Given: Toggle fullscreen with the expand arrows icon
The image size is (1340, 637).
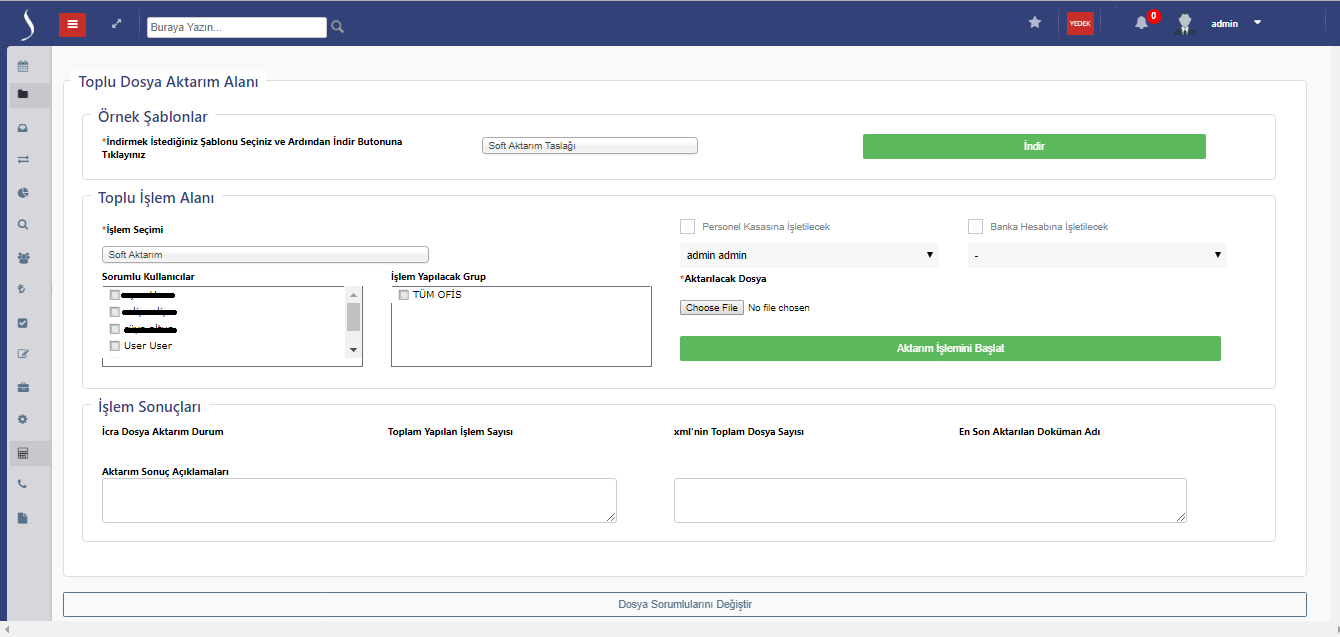Looking at the screenshot, I should 117,23.
